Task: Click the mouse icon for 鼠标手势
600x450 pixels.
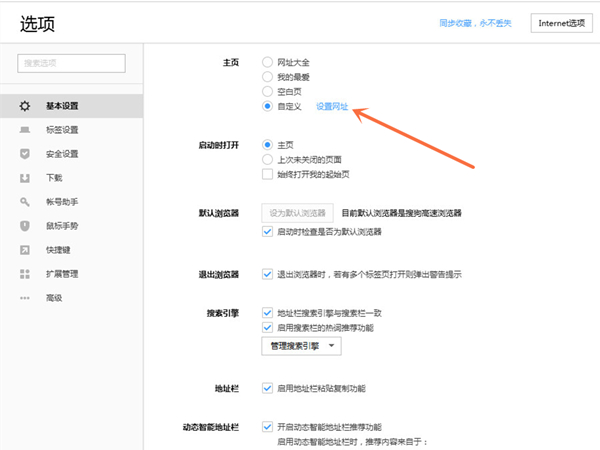Action: [25, 225]
